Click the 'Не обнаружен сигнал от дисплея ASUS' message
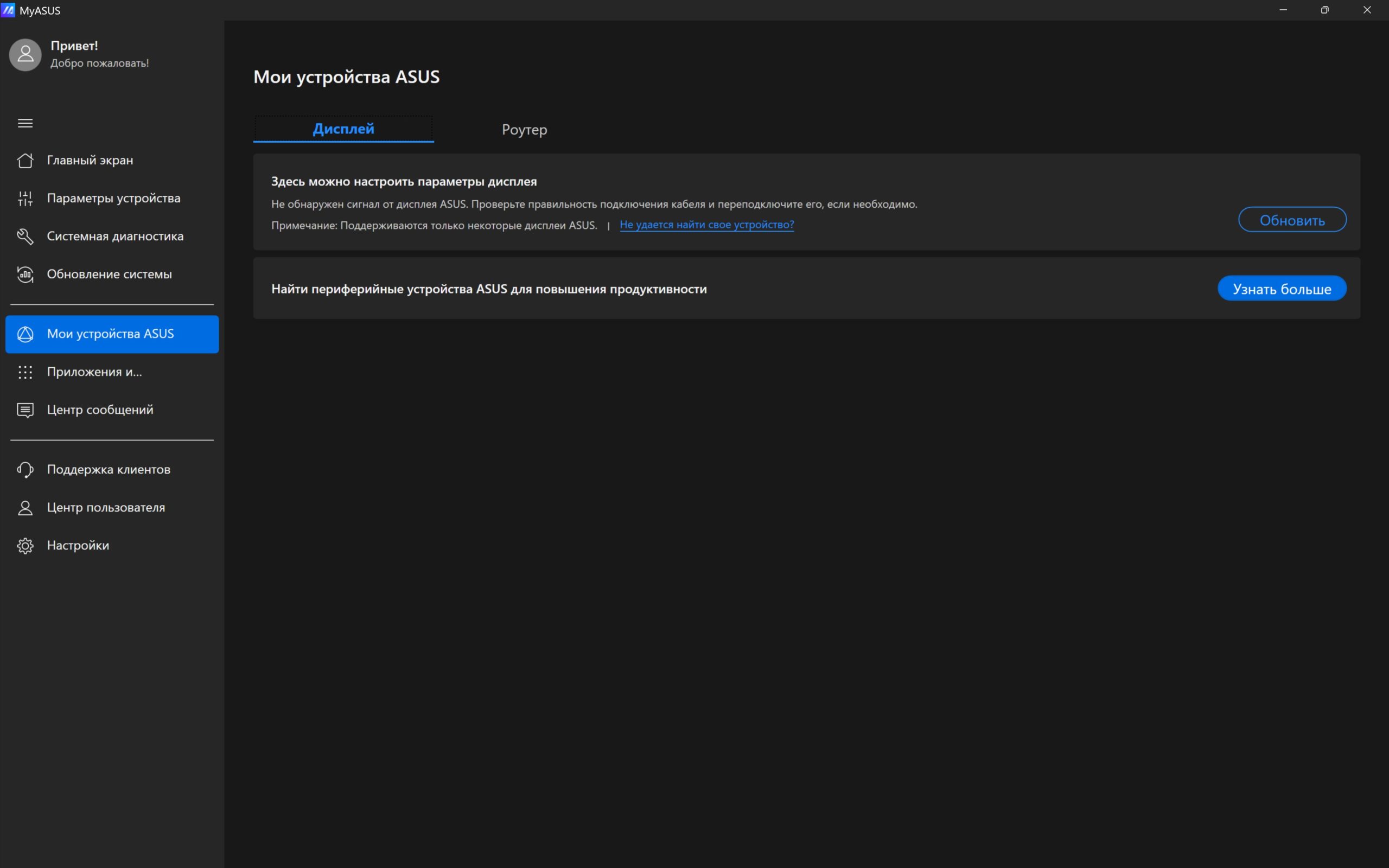Screen dimensions: 1389x868 (x=594, y=205)
